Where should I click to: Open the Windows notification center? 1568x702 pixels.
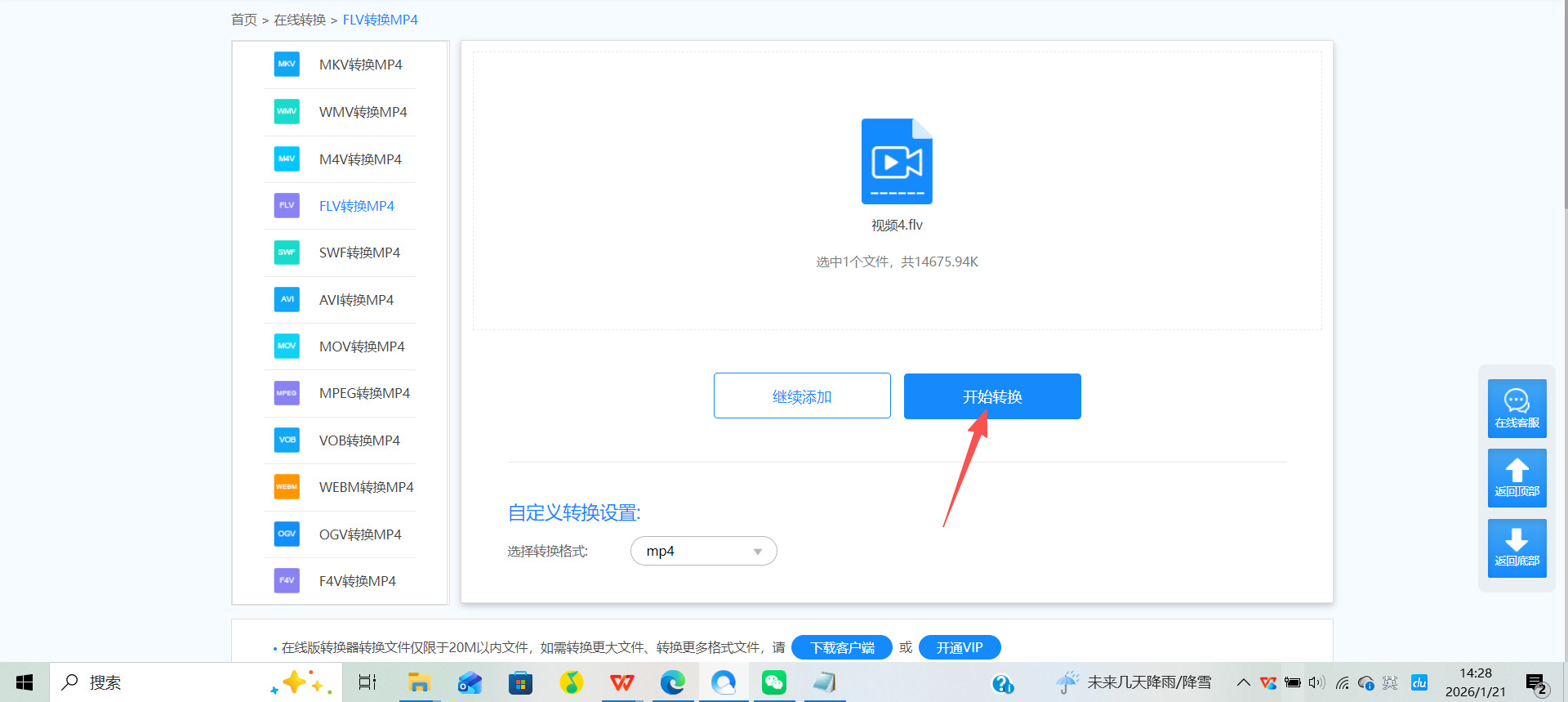tap(1537, 683)
